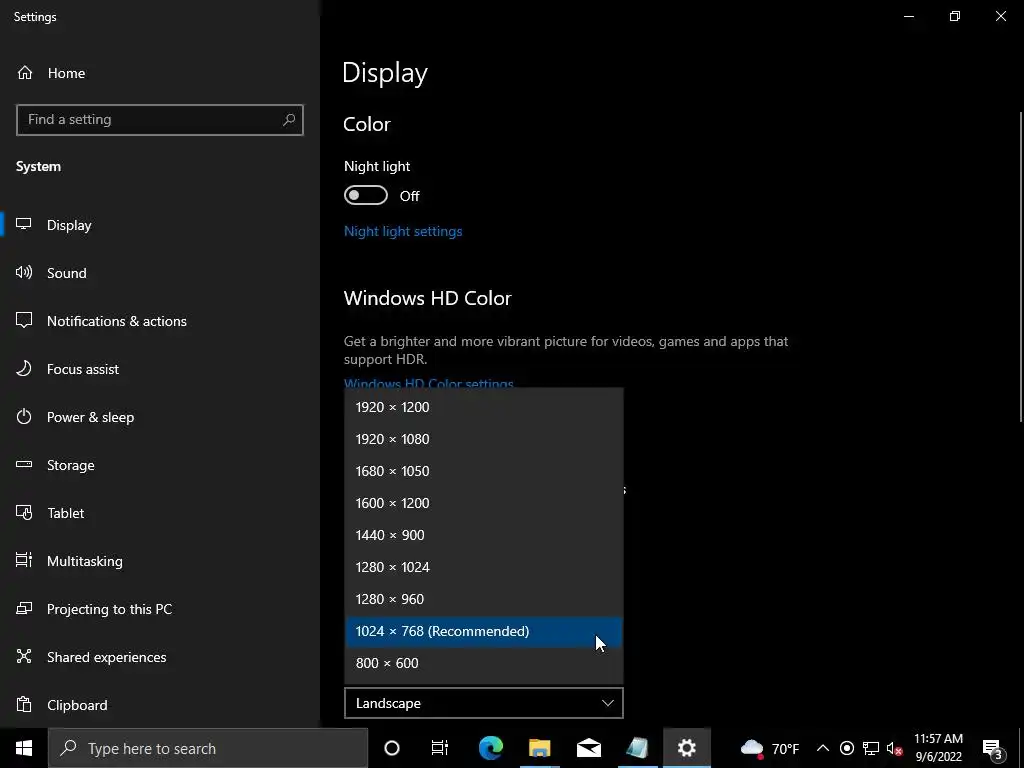Screen dimensions: 1024x768
Task: Click the search magnifier in Find a setting
Action: coord(289,120)
